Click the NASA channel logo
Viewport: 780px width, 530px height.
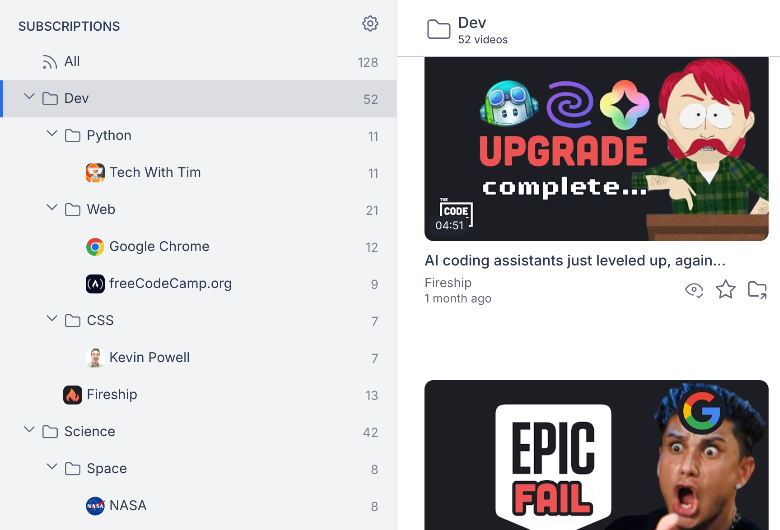tap(95, 506)
